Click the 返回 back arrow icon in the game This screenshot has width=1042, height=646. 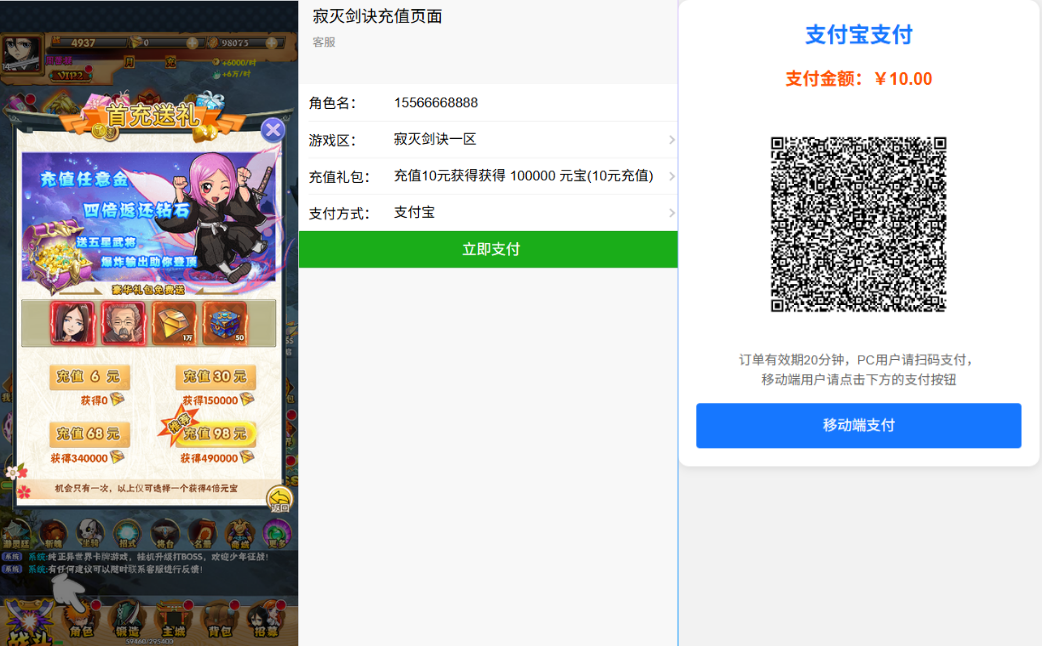(x=280, y=500)
